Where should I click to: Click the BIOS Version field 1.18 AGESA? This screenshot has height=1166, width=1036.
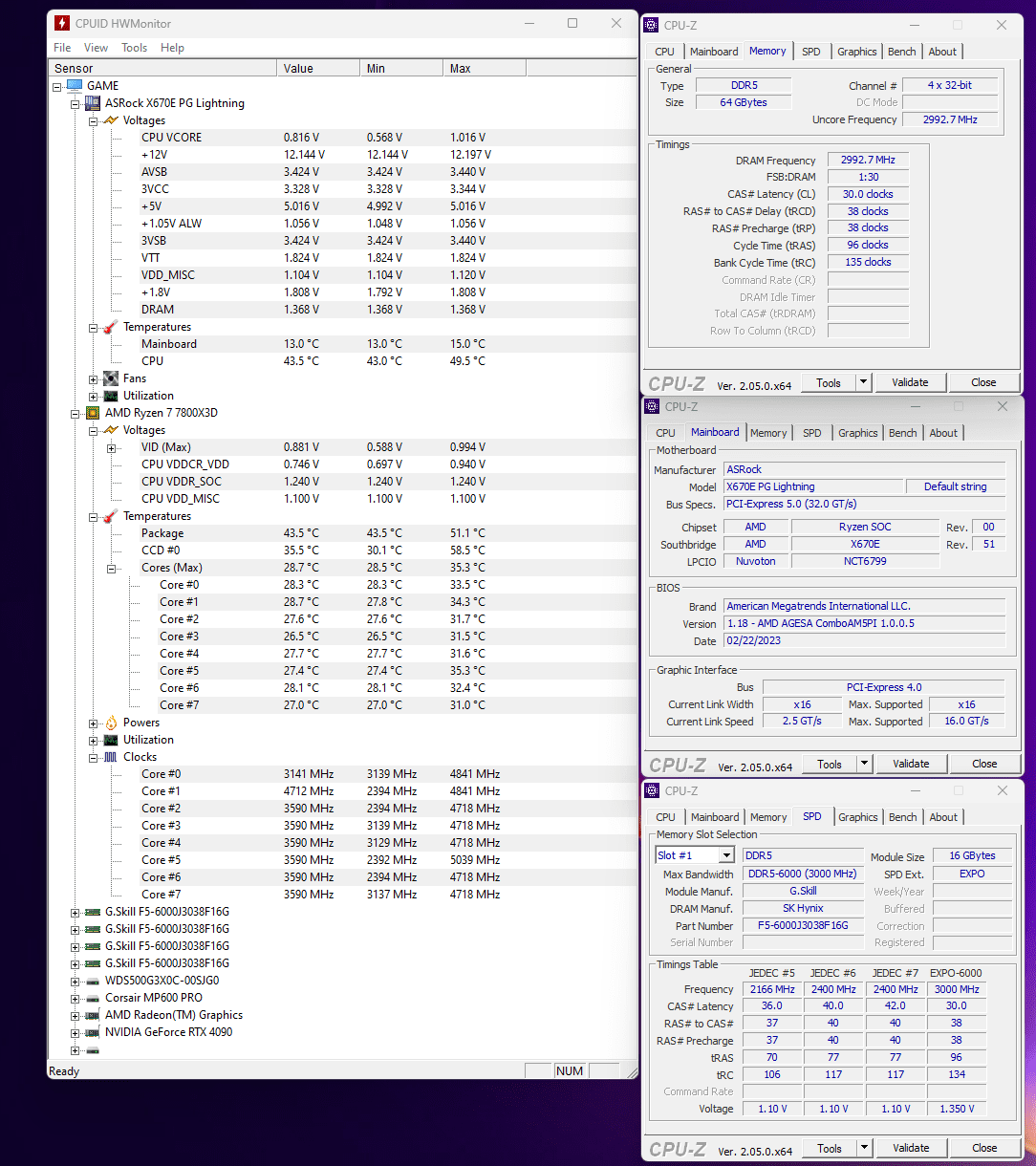[865, 623]
